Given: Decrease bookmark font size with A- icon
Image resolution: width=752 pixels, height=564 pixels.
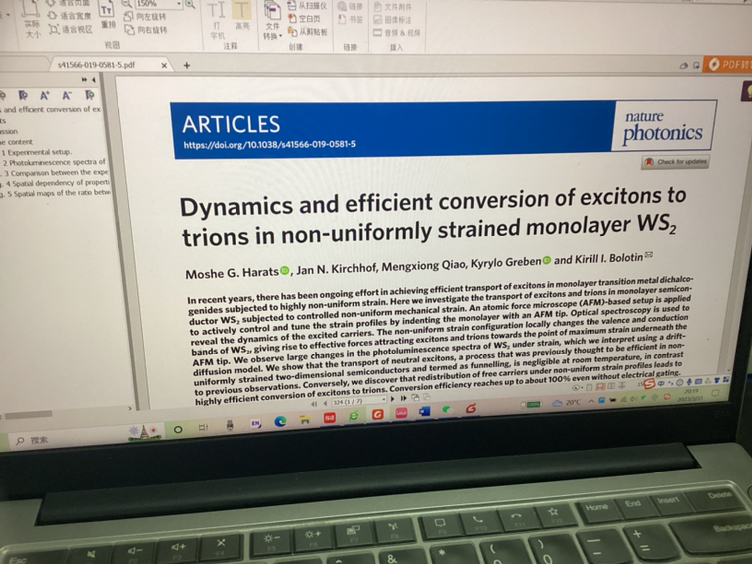Looking at the screenshot, I should [66, 94].
